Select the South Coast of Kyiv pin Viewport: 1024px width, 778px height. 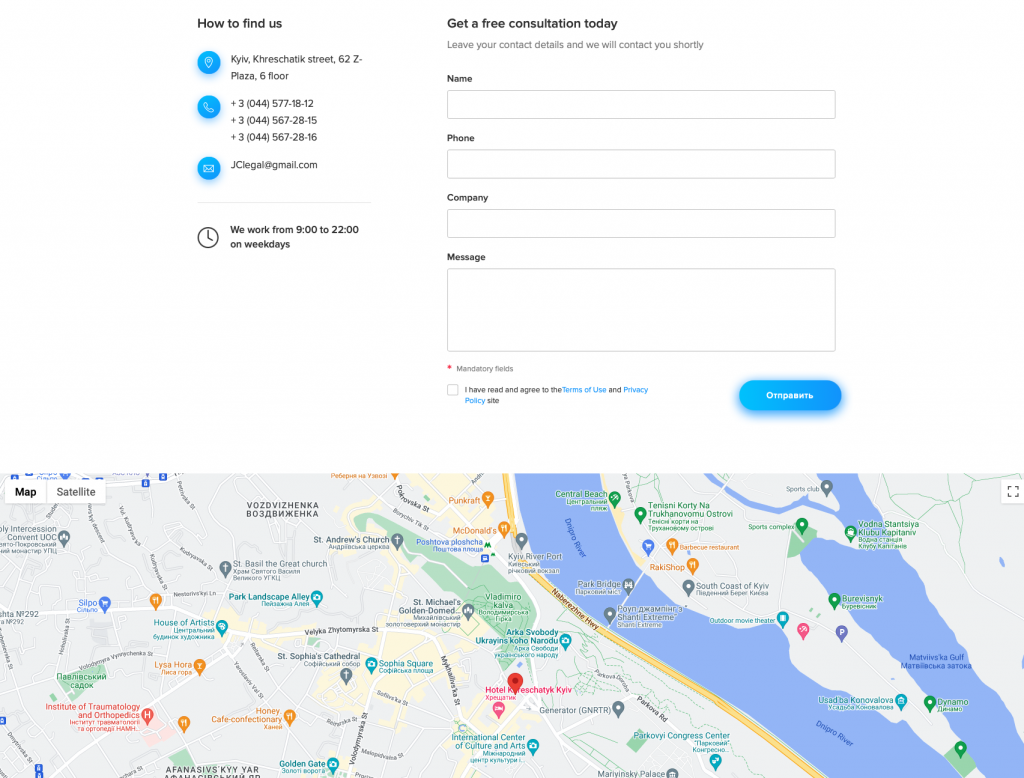click(x=688, y=587)
